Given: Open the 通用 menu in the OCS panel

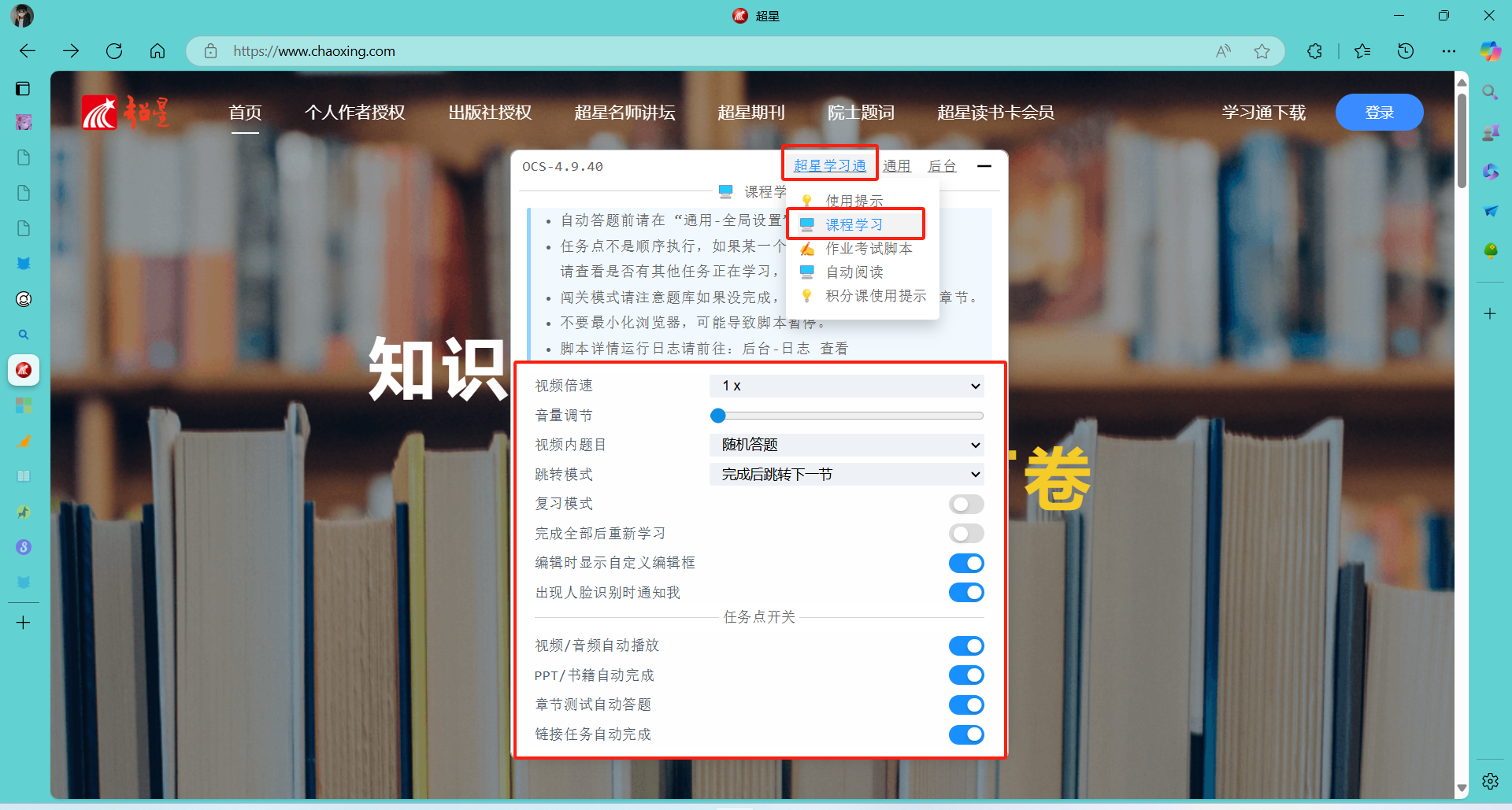Looking at the screenshot, I should click(x=896, y=165).
